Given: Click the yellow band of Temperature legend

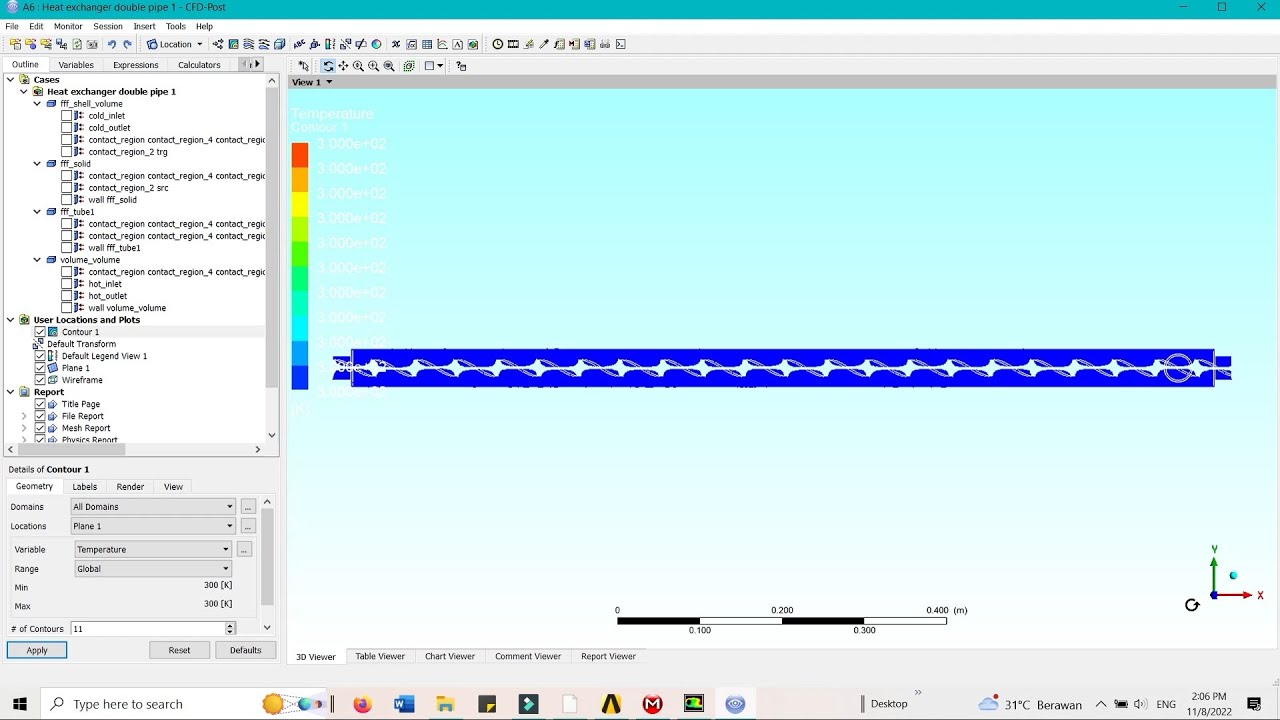Looking at the screenshot, I should click(300, 205).
